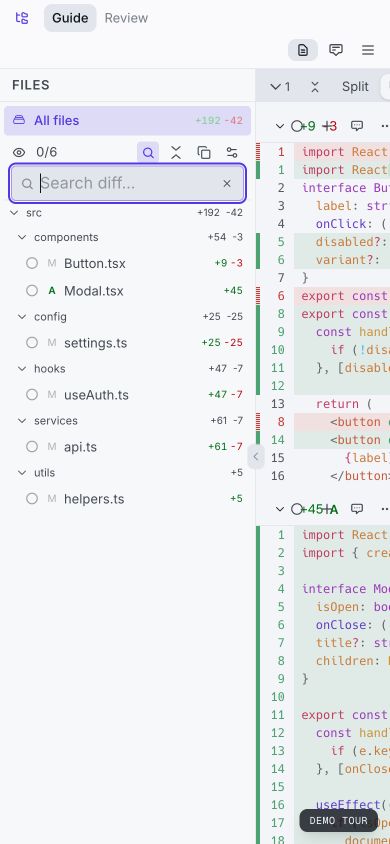The height and width of the screenshot is (844, 390).
Task: Collapse all folders in file tree
Action: coord(176,153)
